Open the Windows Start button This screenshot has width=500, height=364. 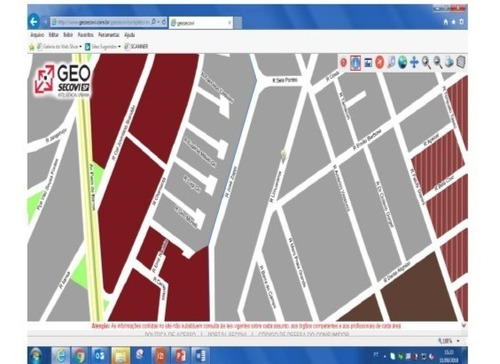[36, 355]
